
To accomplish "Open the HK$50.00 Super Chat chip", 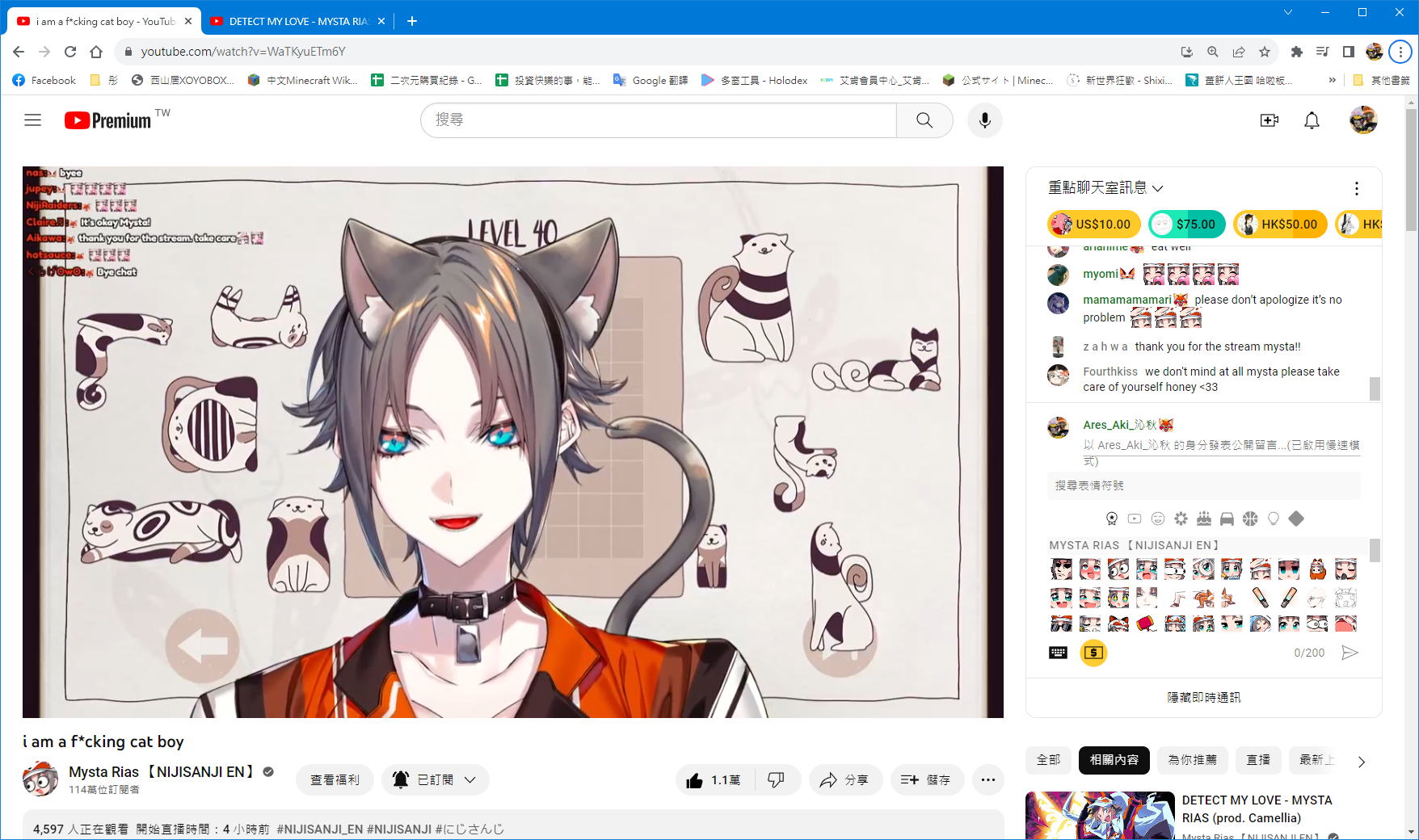I will coord(1280,225).
